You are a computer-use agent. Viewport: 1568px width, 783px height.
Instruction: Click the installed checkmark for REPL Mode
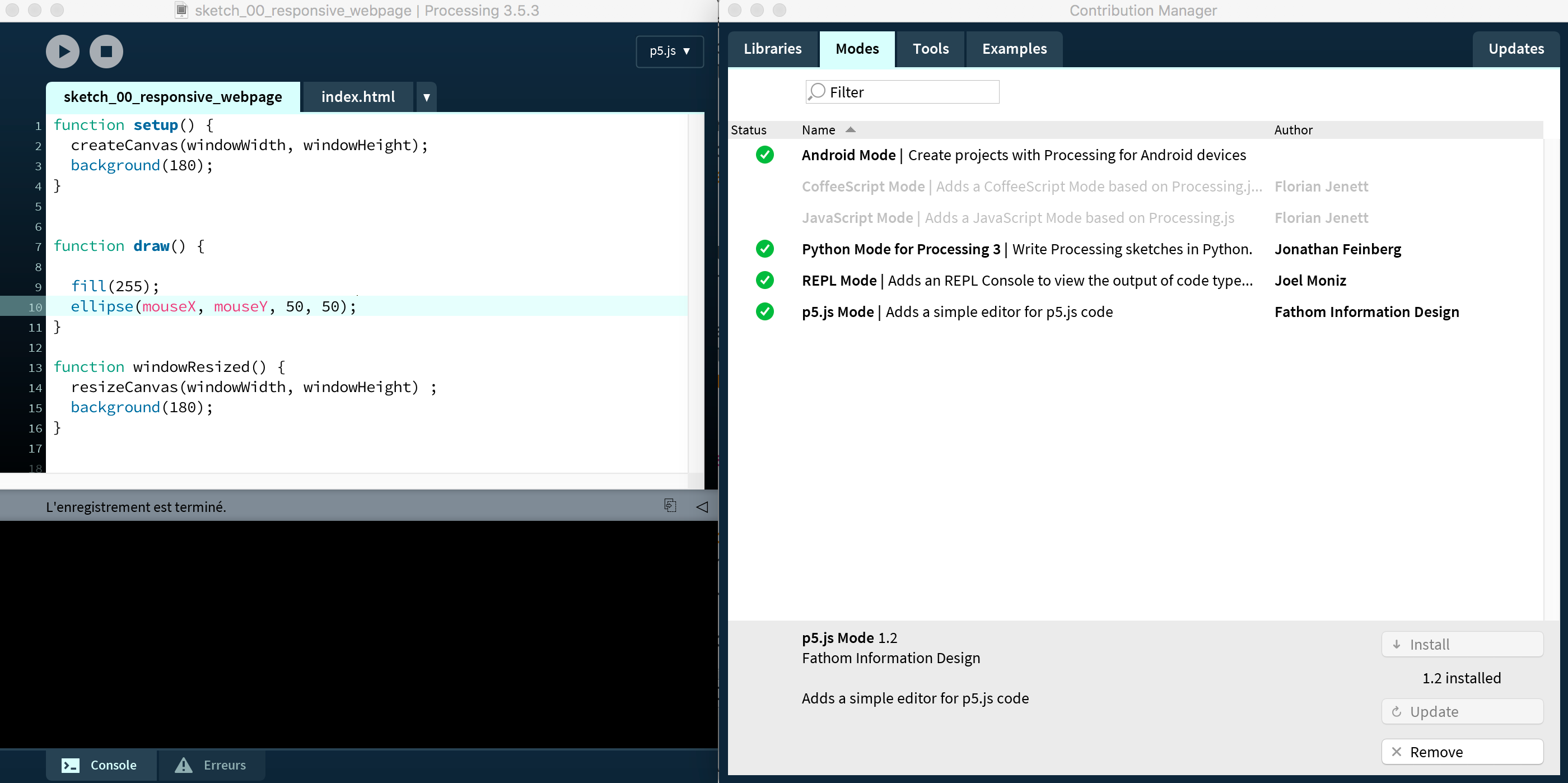click(x=764, y=280)
